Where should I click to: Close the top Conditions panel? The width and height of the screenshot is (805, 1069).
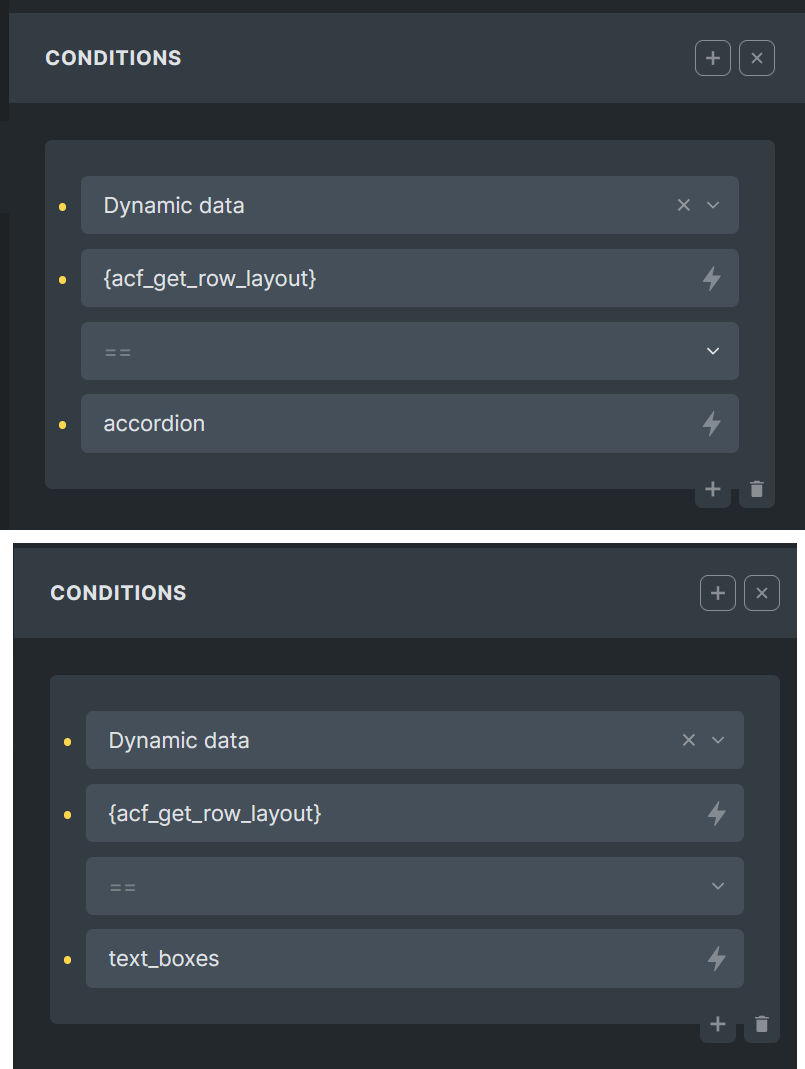(x=757, y=58)
